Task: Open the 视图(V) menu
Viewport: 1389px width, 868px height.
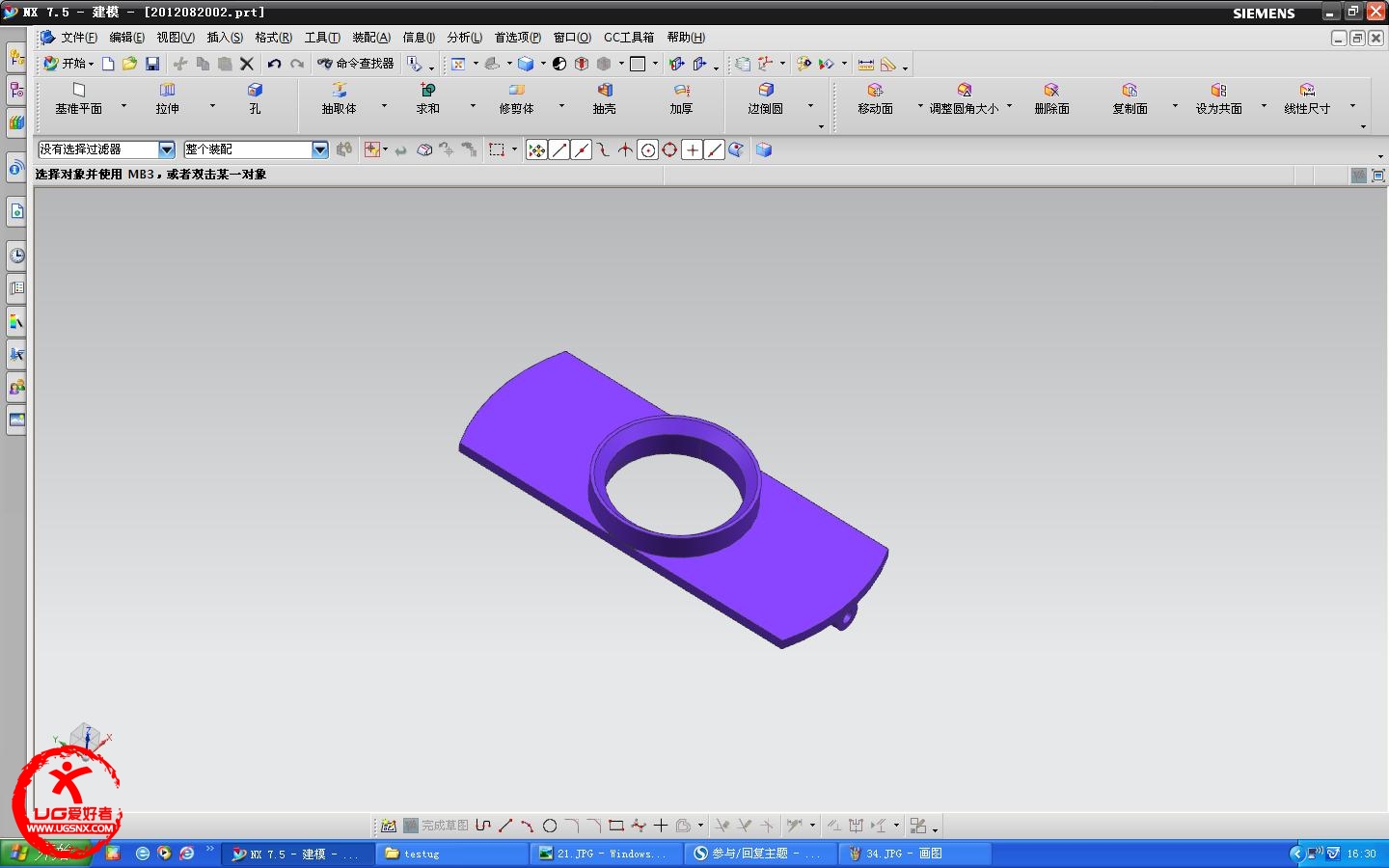Action: 176,38
